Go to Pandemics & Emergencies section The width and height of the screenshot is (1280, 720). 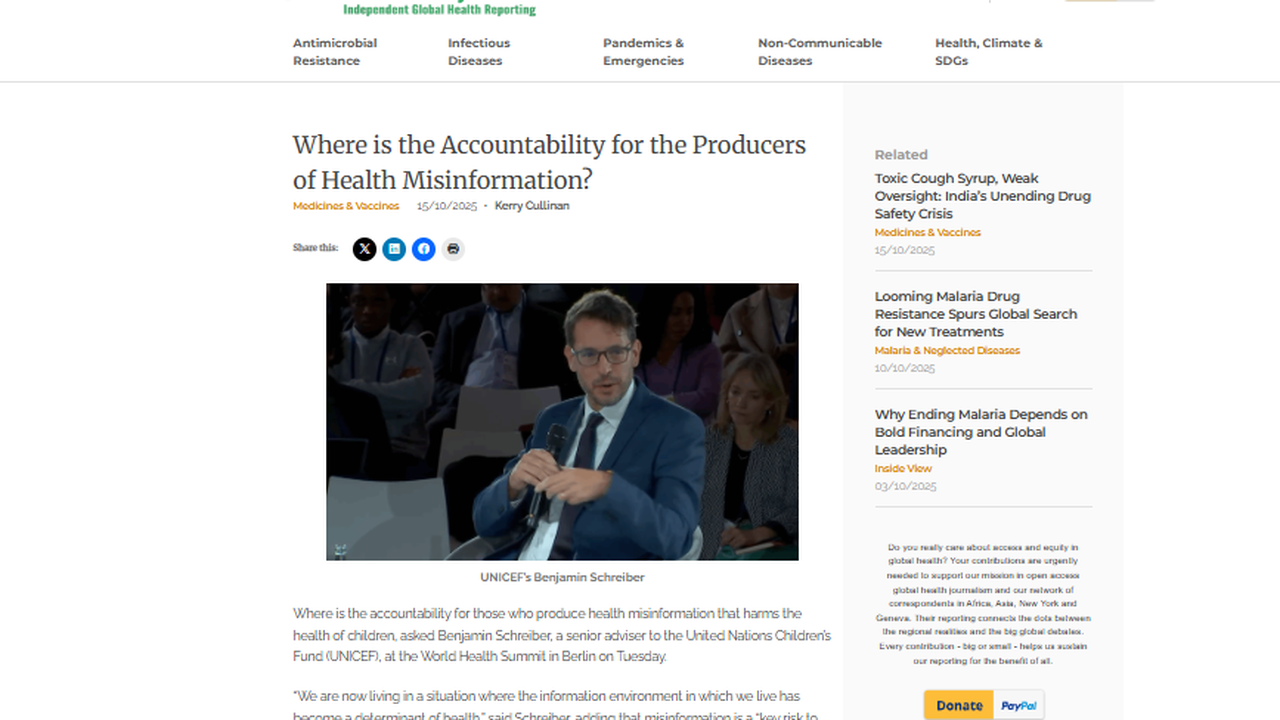[x=643, y=52]
